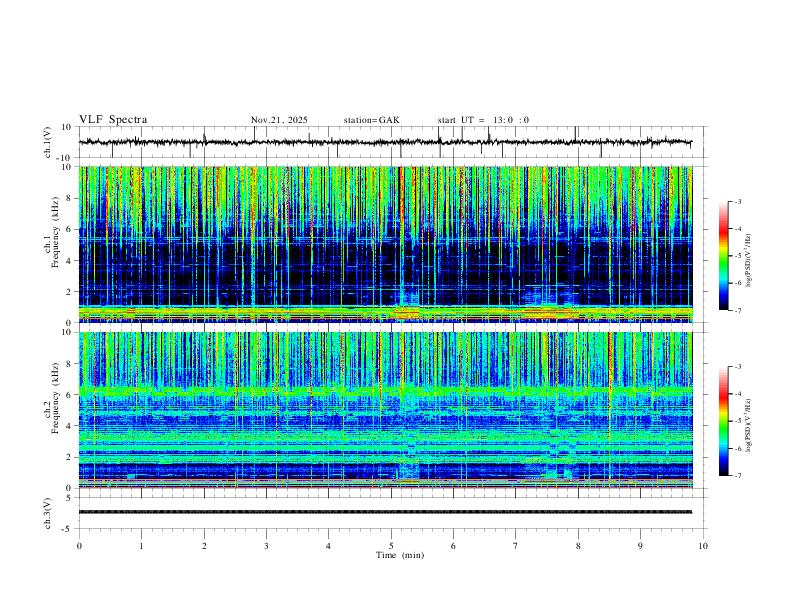The width and height of the screenshot is (792, 612).
Task: Click the 'ch.1(V)' waveform axis label
Action: tap(48, 142)
